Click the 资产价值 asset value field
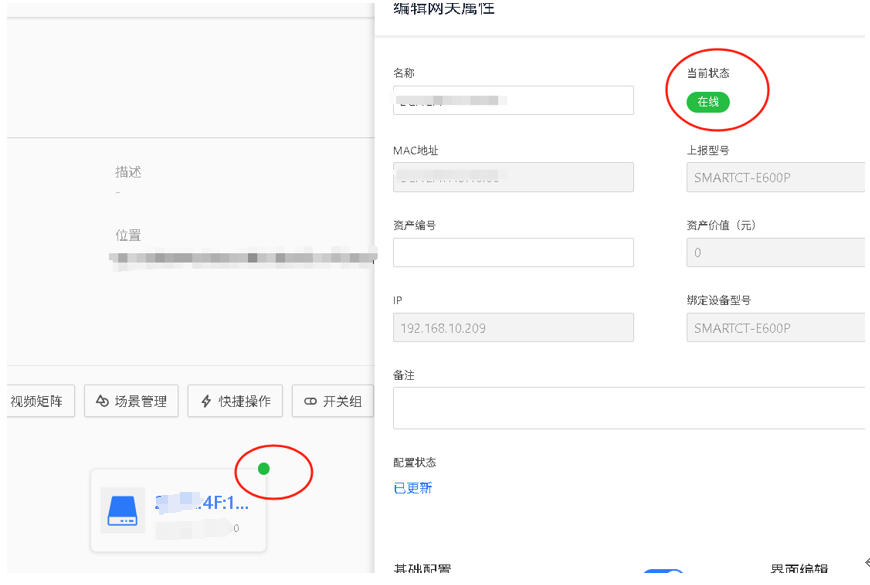870x585 pixels. pyautogui.click(x=775, y=252)
